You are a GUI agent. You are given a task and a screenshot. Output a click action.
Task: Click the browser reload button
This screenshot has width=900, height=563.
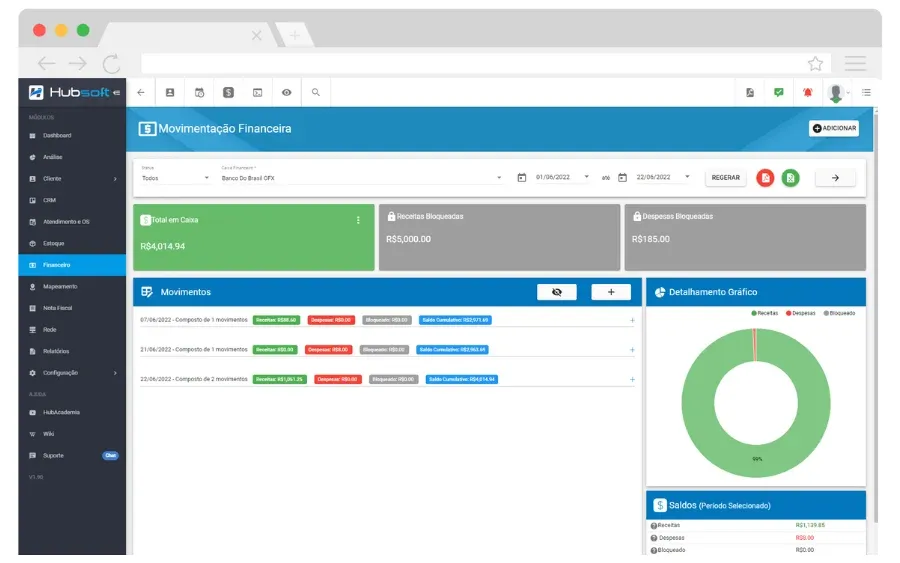pyautogui.click(x=111, y=63)
